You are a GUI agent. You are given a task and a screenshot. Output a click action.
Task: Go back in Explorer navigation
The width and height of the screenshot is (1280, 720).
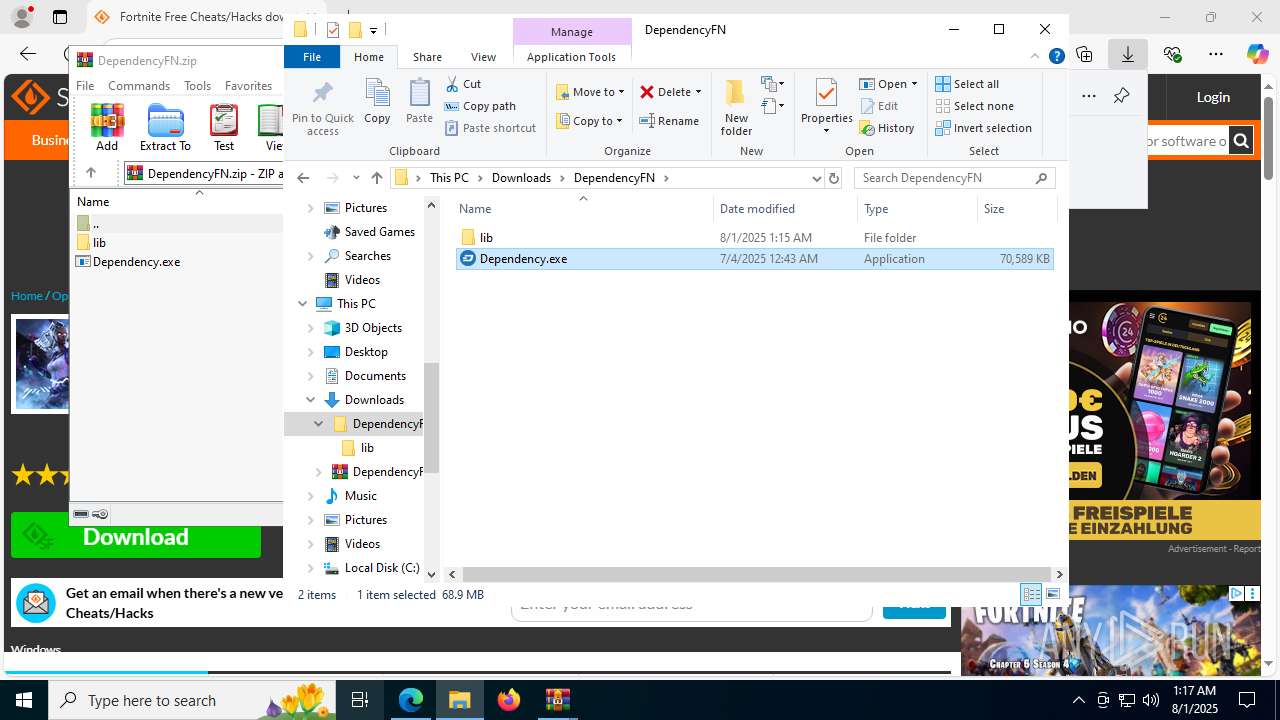pyautogui.click(x=303, y=178)
